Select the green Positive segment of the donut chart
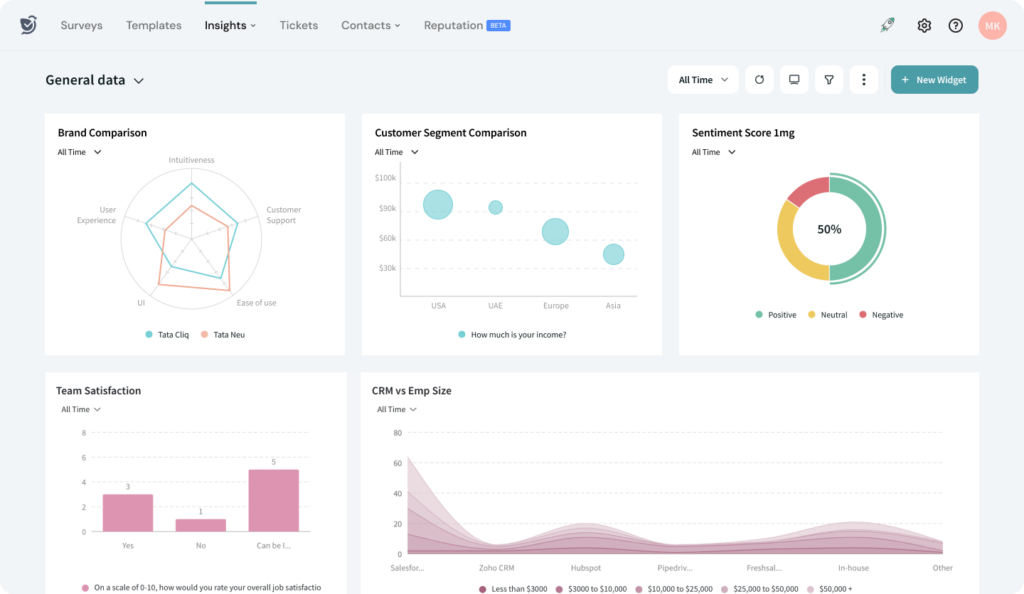 872,228
